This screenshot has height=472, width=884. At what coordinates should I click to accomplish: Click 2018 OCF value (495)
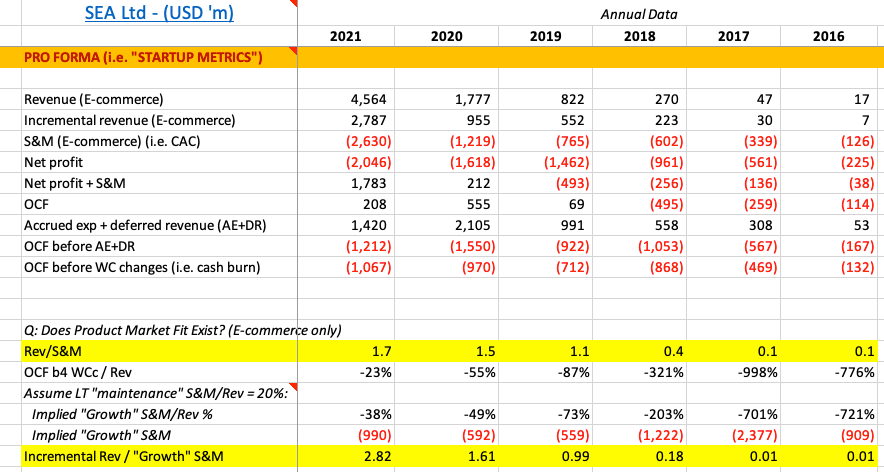665,205
